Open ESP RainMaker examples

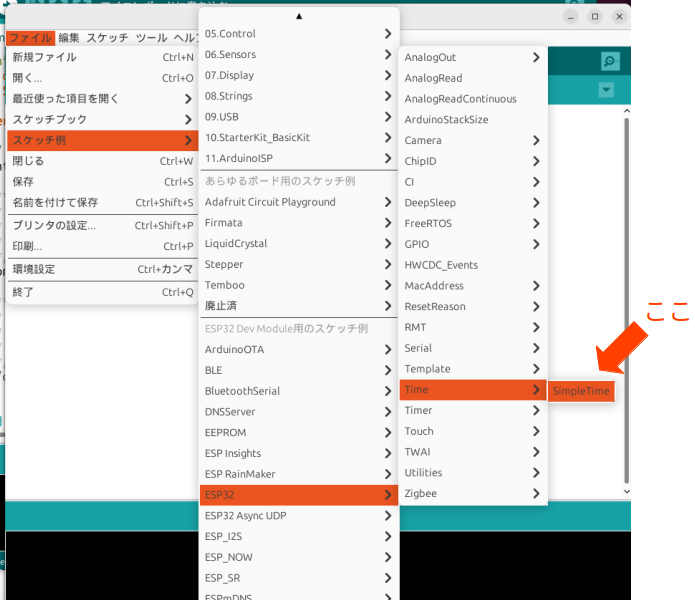click(299, 474)
